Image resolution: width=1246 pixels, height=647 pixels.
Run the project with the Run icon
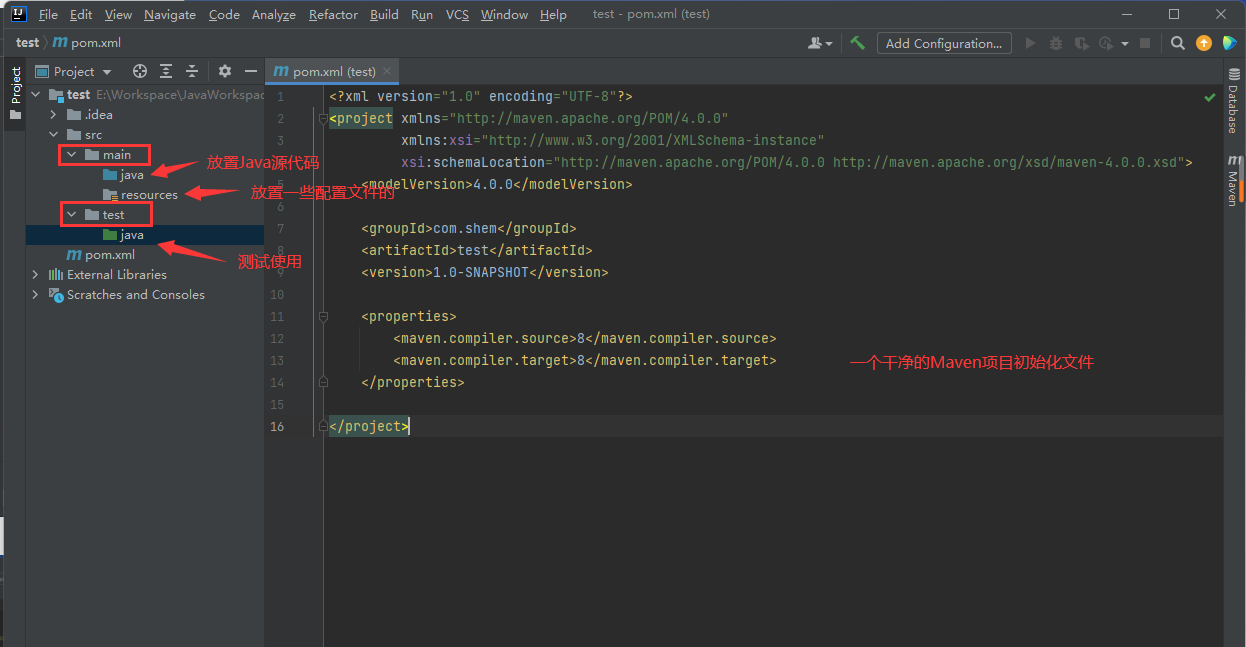tap(1031, 43)
